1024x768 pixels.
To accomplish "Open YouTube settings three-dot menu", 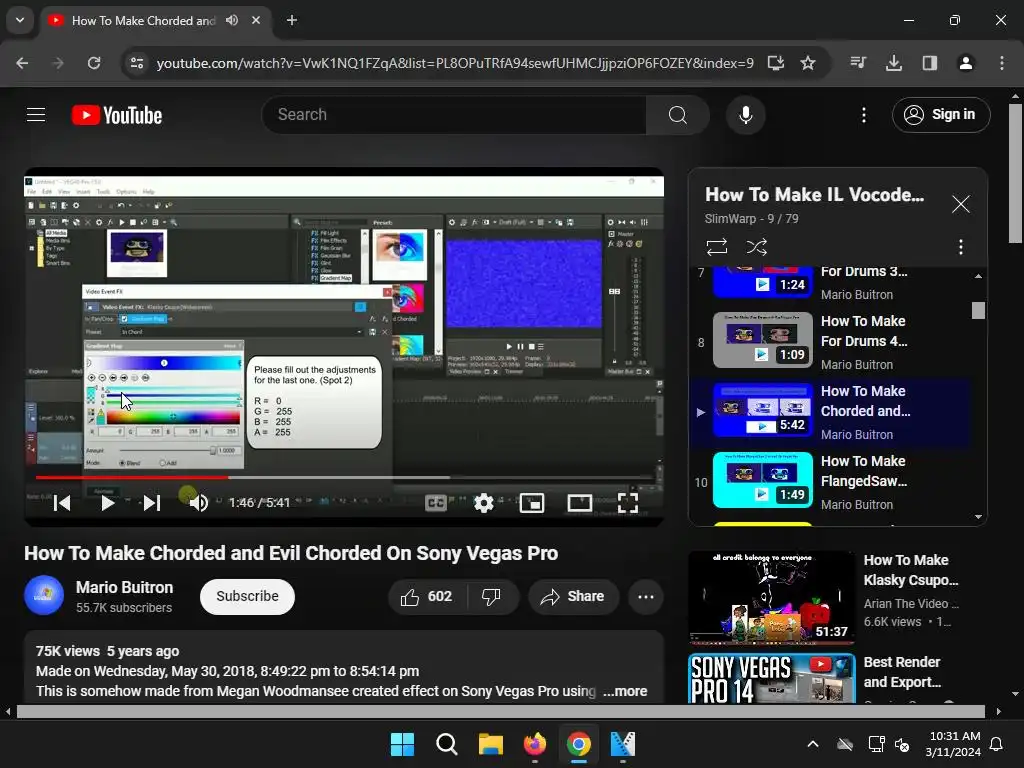I will (863, 115).
